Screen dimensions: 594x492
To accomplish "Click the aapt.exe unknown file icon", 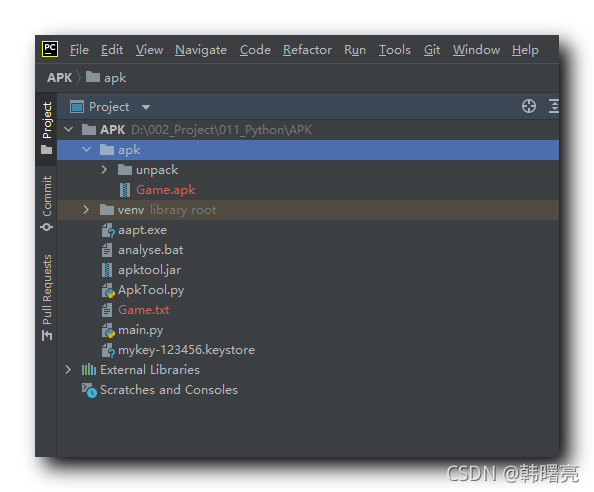I will coord(108,230).
